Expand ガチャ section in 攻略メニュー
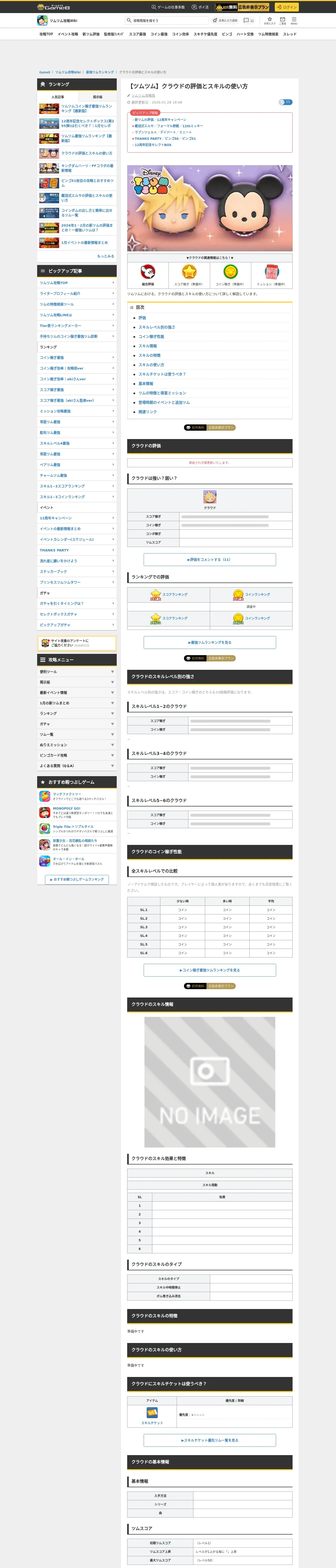Image resolution: width=336 pixels, height=1568 pixels. pyautogui.click(x=77, y=724)
